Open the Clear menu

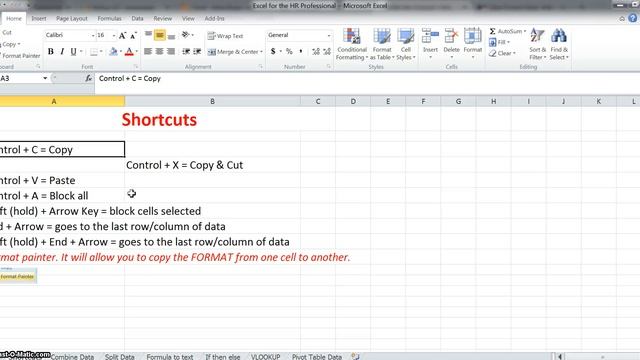[x=502, y=53]
